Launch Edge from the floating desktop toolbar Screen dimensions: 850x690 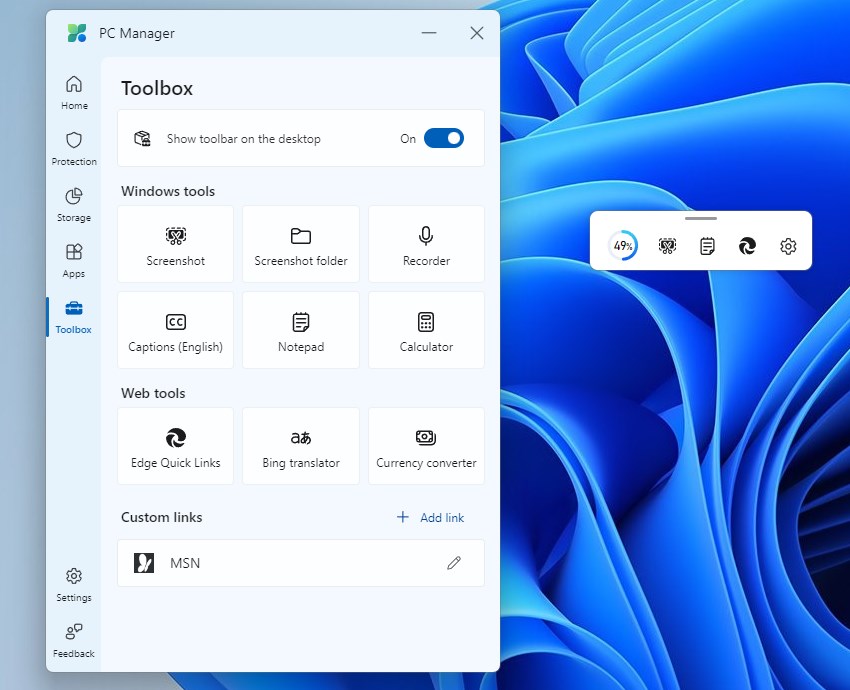pyautogui.click(x=747, y=244)
